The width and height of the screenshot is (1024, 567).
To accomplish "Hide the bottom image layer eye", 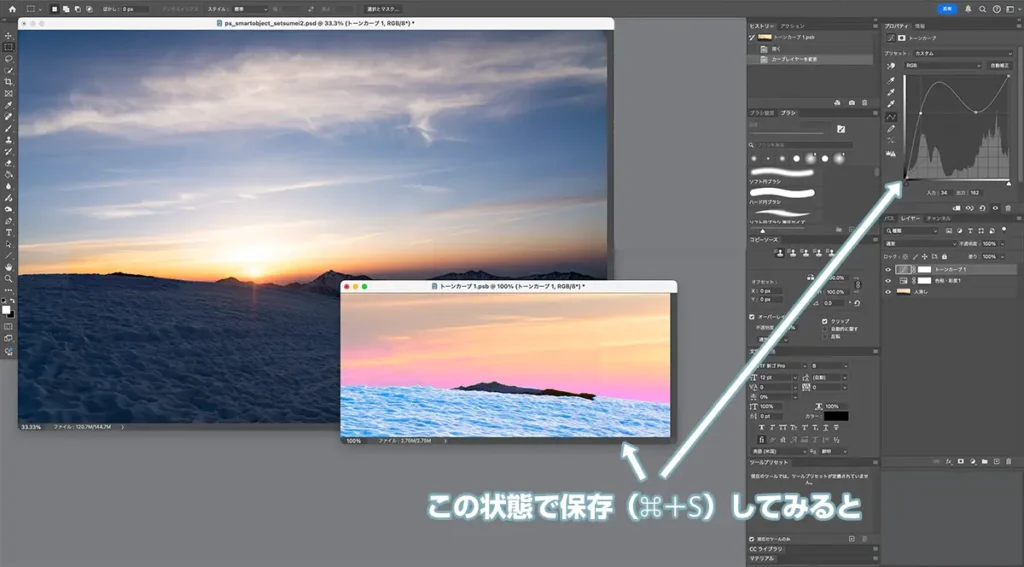I will (x=888, y=291).
